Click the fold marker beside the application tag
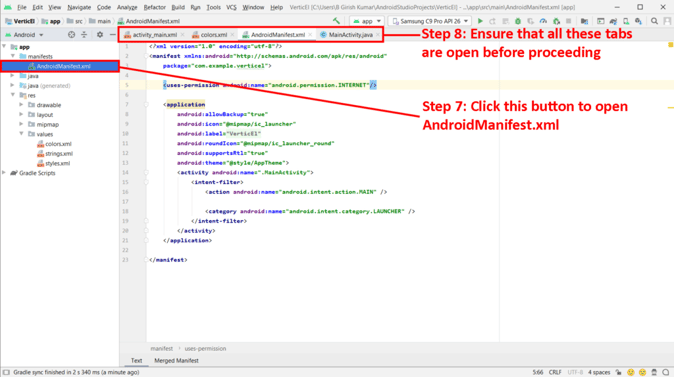 coord(146,104)
